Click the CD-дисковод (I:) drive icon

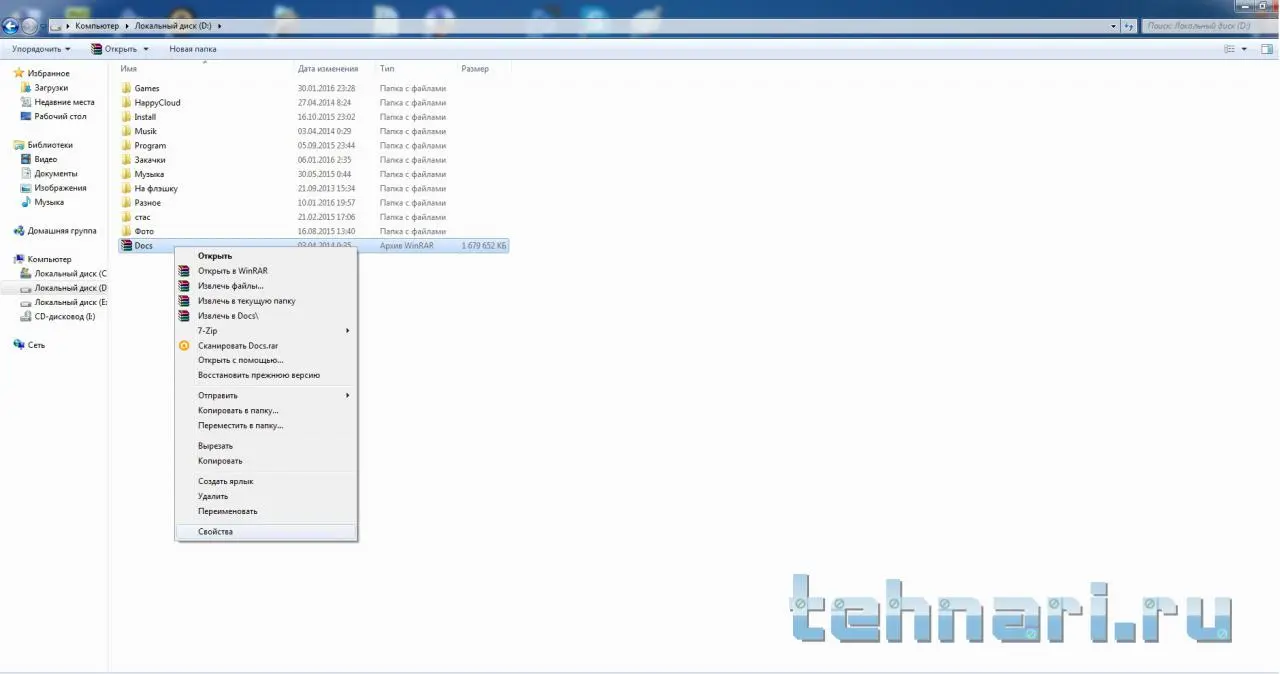coord(26,316)
